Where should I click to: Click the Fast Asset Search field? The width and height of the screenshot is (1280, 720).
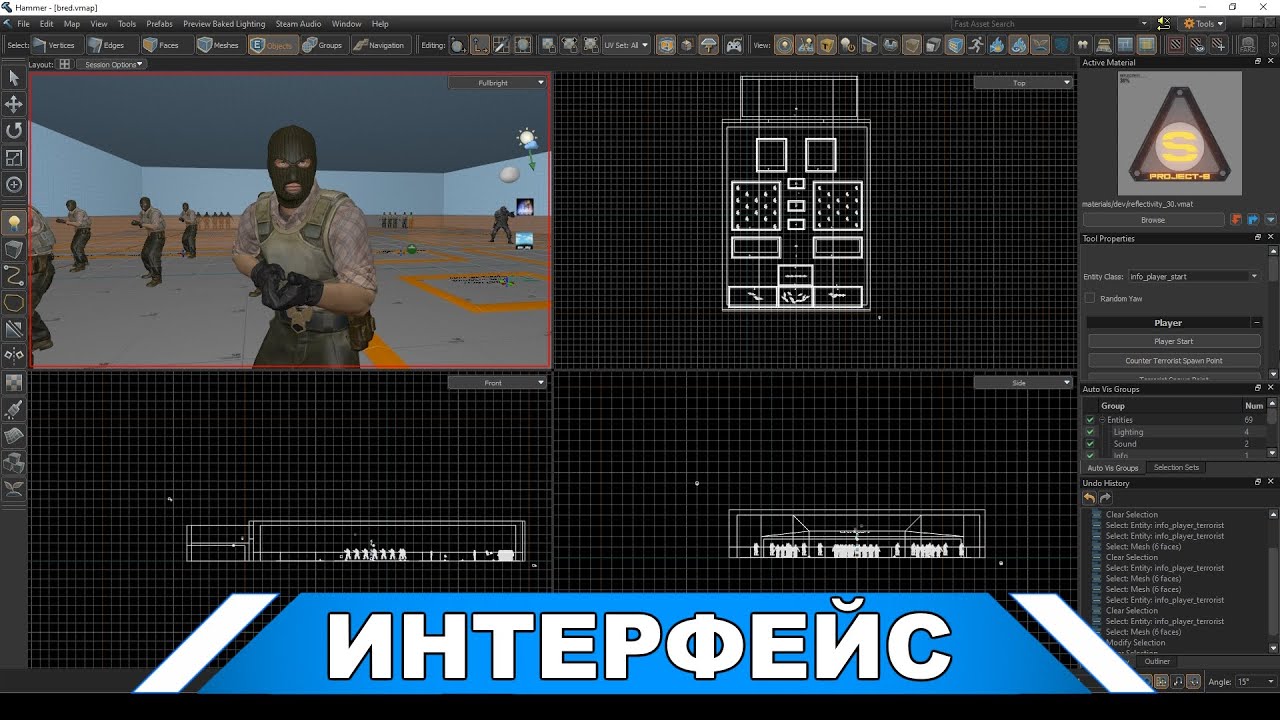(x=1051, y=23)
